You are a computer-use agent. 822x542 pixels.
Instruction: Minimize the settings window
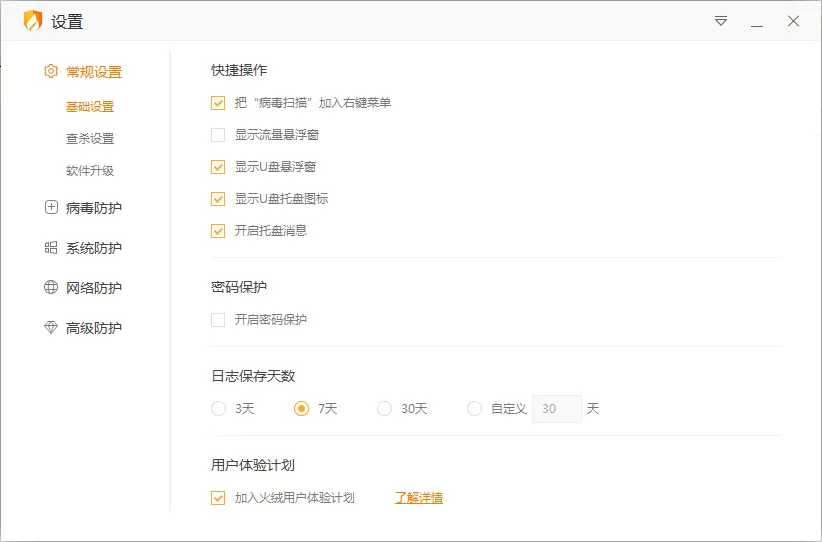[756, 26]
